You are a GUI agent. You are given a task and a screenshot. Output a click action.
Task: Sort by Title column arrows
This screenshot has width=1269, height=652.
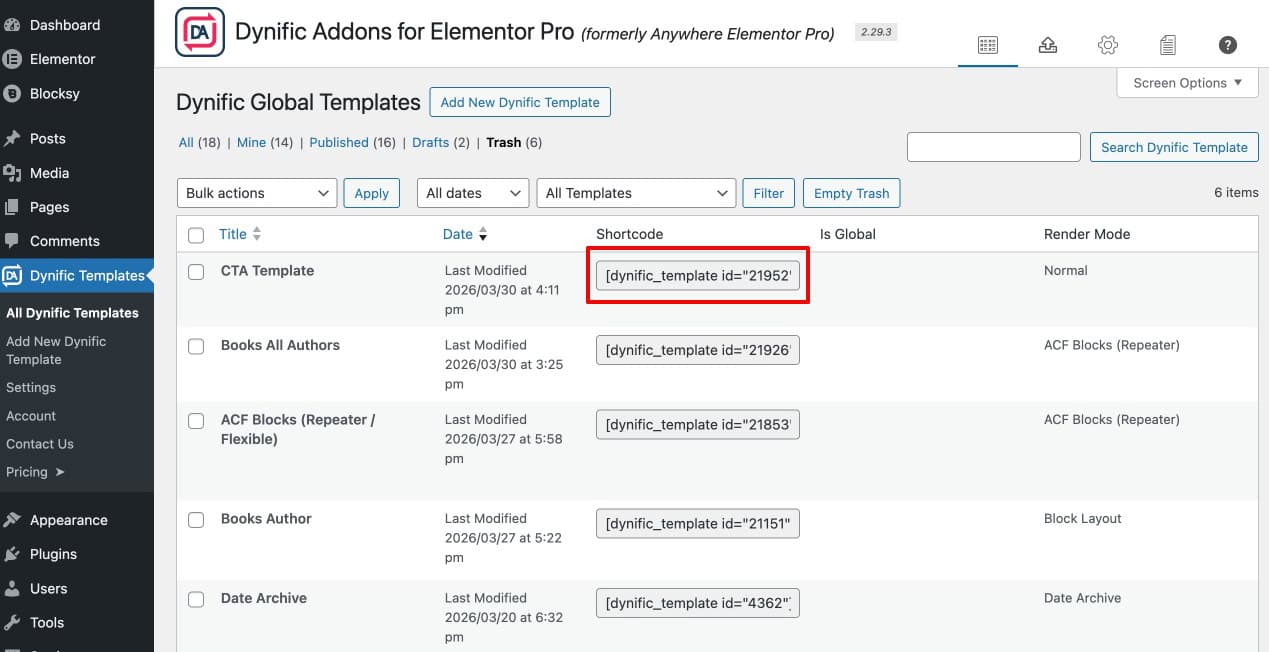pos(257,234)
